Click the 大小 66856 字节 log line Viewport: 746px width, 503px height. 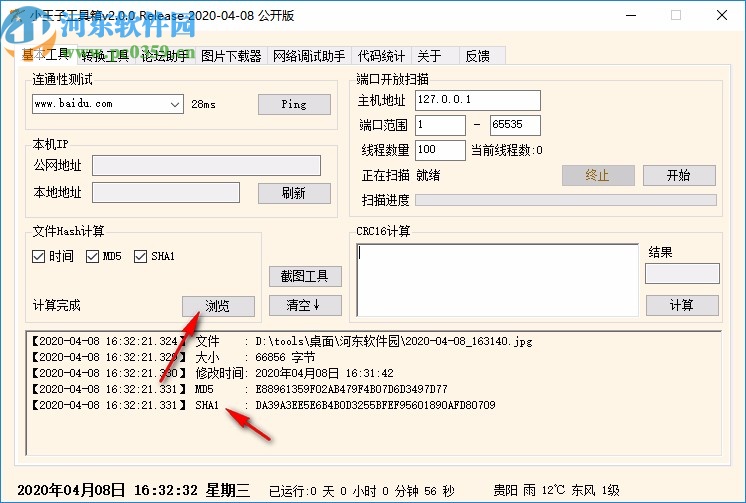pyautogui.click(x=173, y=357)
